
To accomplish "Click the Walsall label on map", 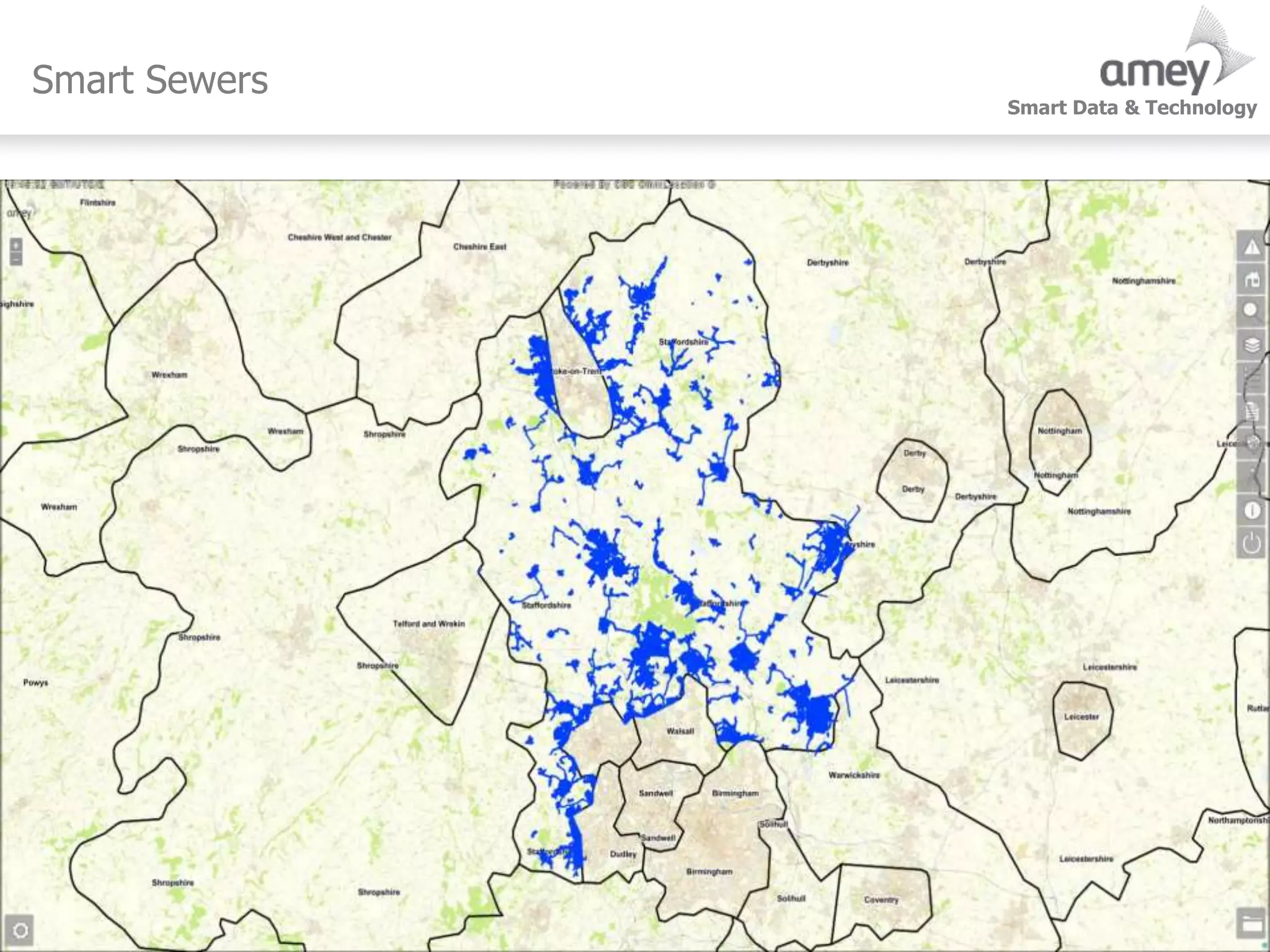I will [x=680, y=731].
